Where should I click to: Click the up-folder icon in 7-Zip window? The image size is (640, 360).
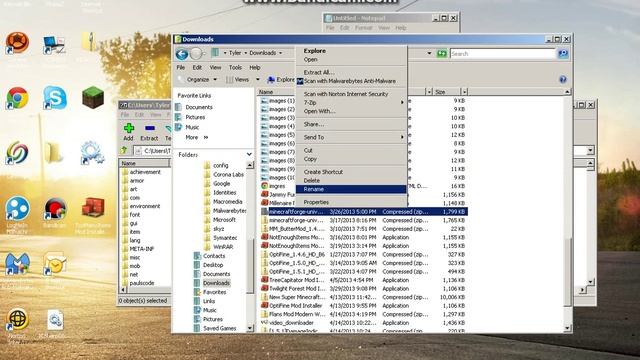(124, 151)
